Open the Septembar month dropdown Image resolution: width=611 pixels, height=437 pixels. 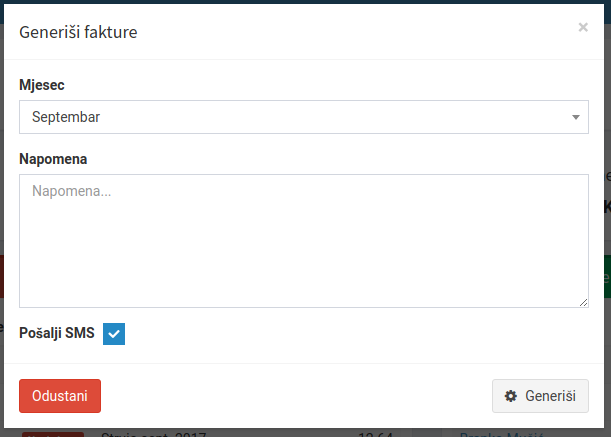click(304, 117)
